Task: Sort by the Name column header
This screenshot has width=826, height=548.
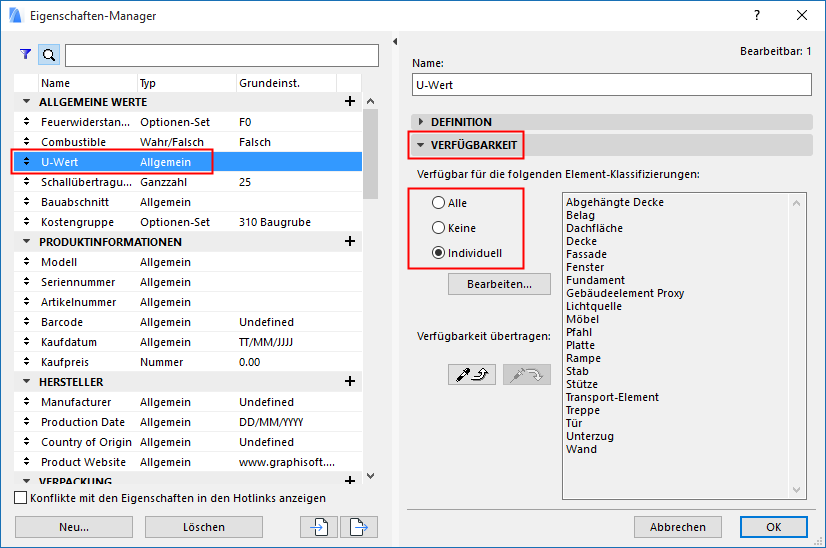Action: [88, 83]
